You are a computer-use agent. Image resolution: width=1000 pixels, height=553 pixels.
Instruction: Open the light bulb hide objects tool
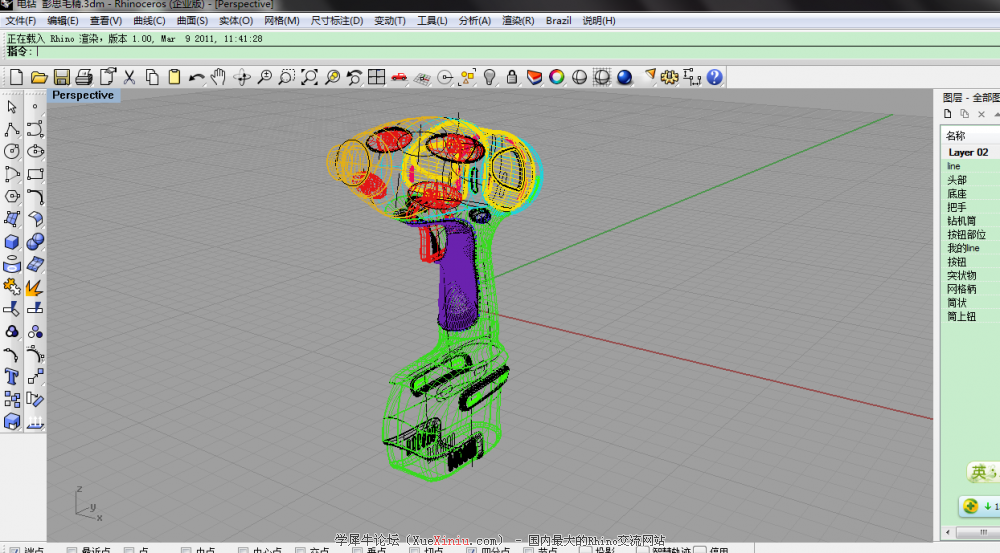pyautogui.click(x=489, y=77)
